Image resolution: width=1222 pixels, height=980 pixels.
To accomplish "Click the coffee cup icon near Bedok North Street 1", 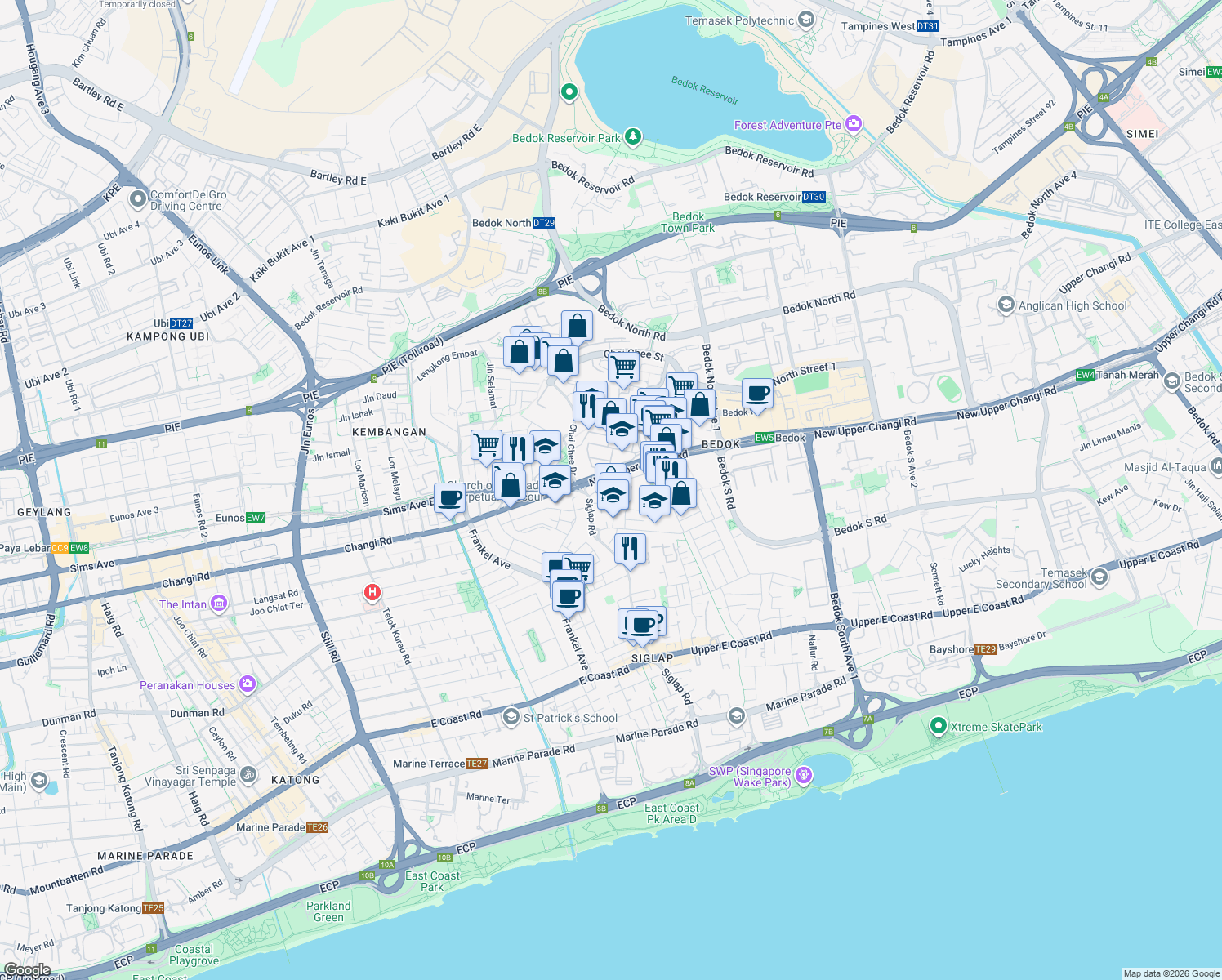I will pyautogui.click(x=756, y=394).
